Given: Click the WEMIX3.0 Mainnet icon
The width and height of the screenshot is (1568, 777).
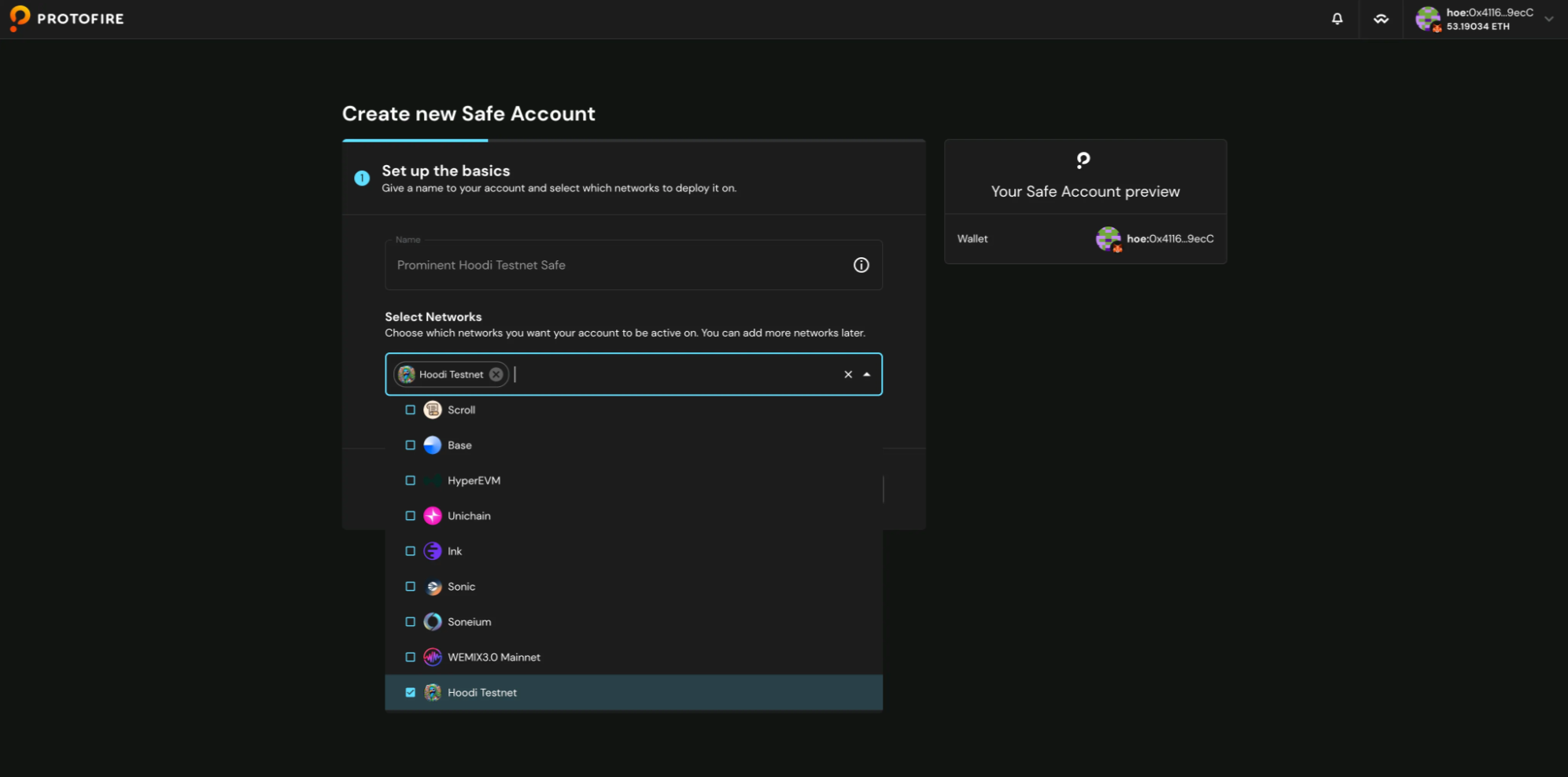Looking at the screenshot, I should 433,657.
